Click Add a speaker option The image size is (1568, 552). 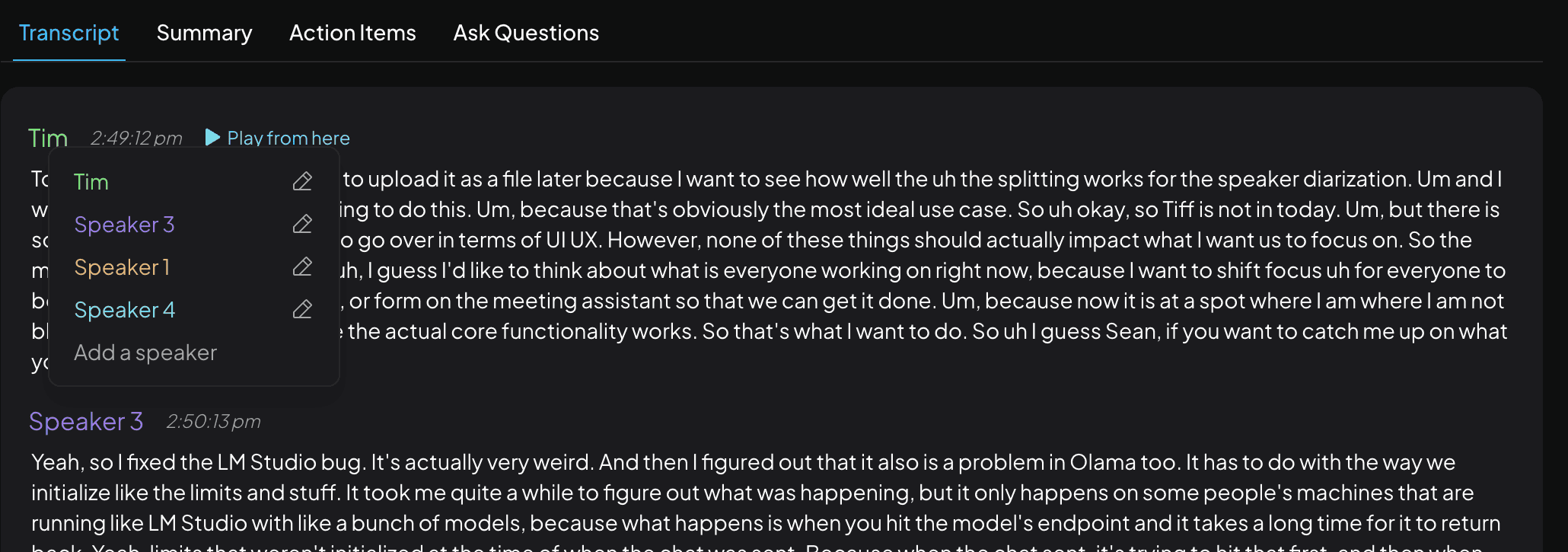[x=145, y=353]
